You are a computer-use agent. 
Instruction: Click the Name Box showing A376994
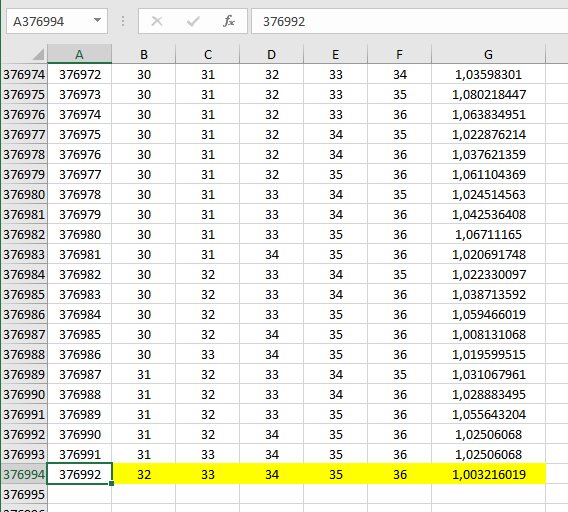tap(57, 21)
